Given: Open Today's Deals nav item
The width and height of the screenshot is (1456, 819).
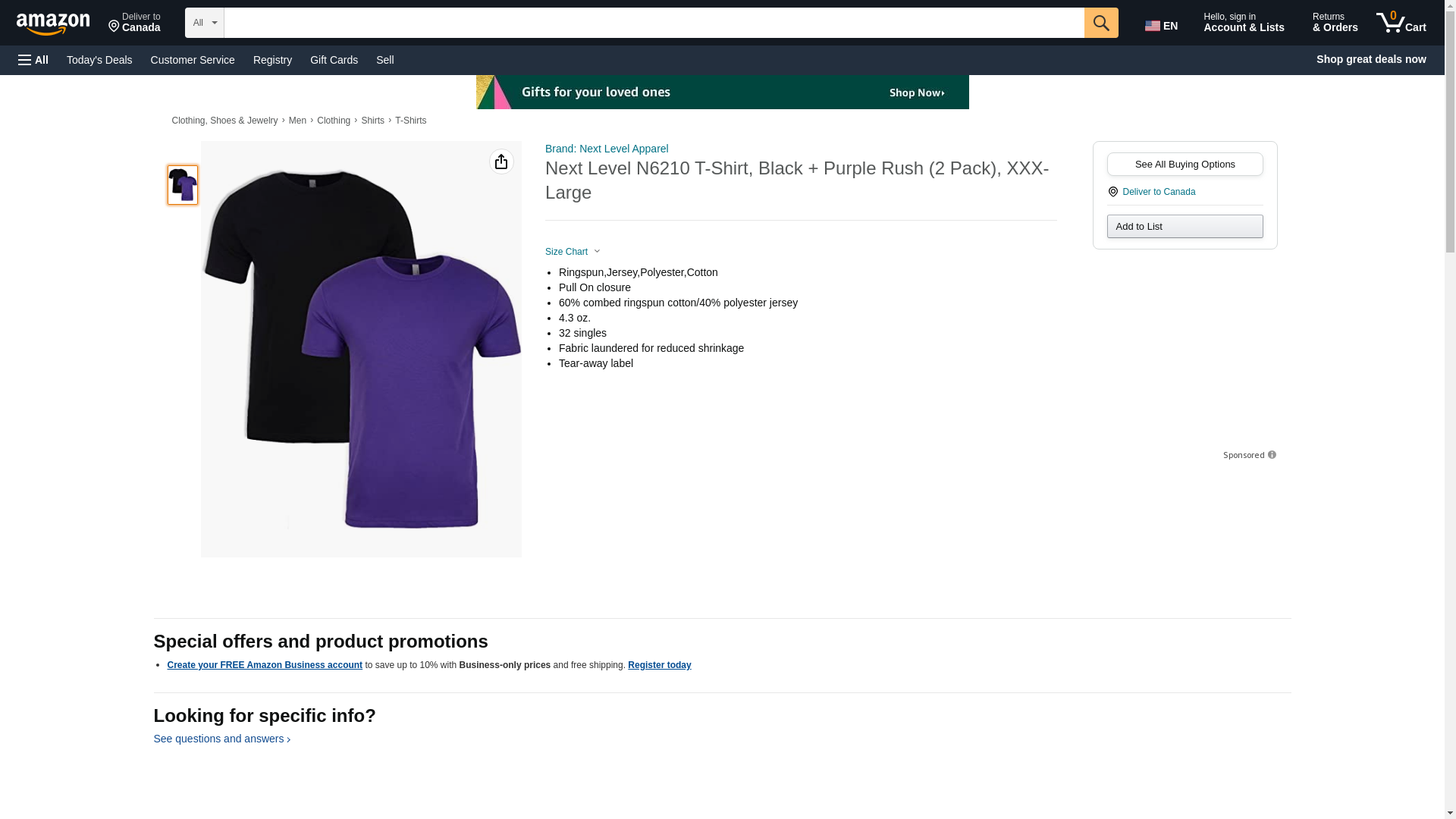Looking at the screenshot, I should click(99, 60).
